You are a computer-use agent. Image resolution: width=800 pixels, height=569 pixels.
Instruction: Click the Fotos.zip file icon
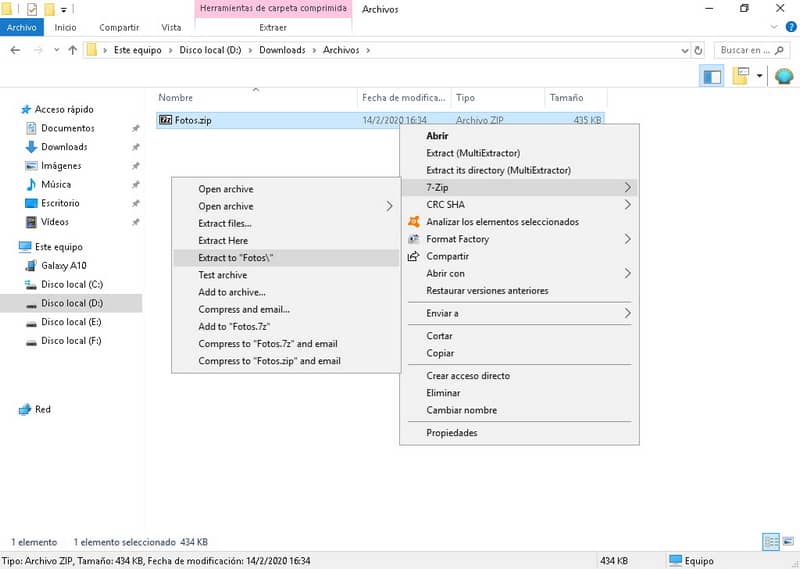(166, 120)
